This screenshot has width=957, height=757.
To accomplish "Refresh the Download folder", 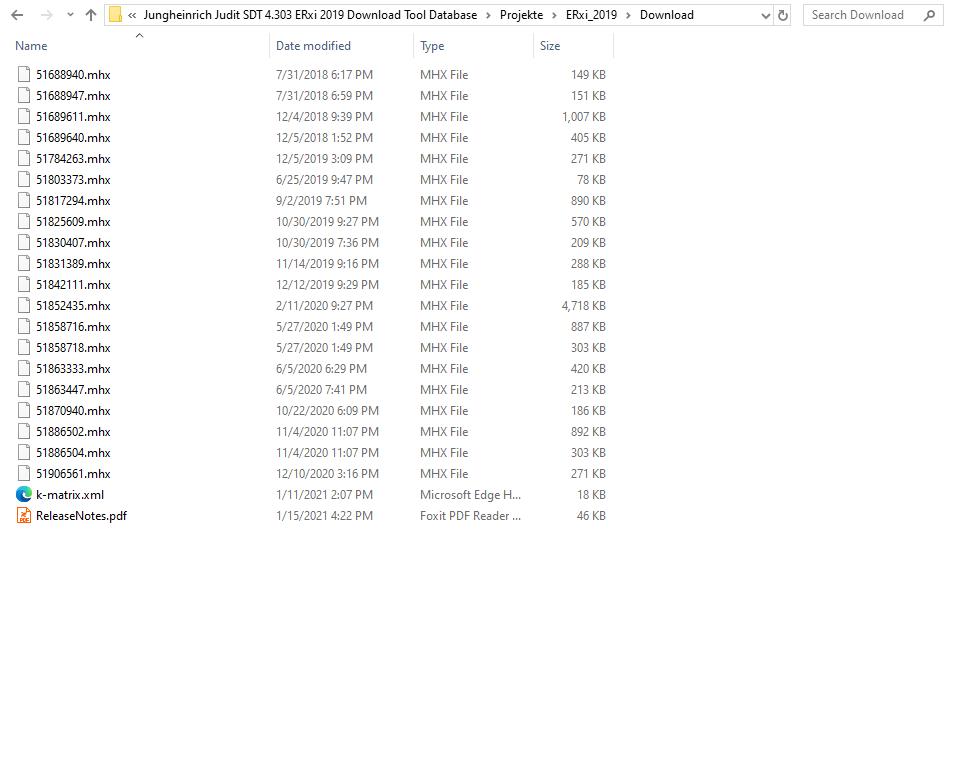I will coord(783,16).
